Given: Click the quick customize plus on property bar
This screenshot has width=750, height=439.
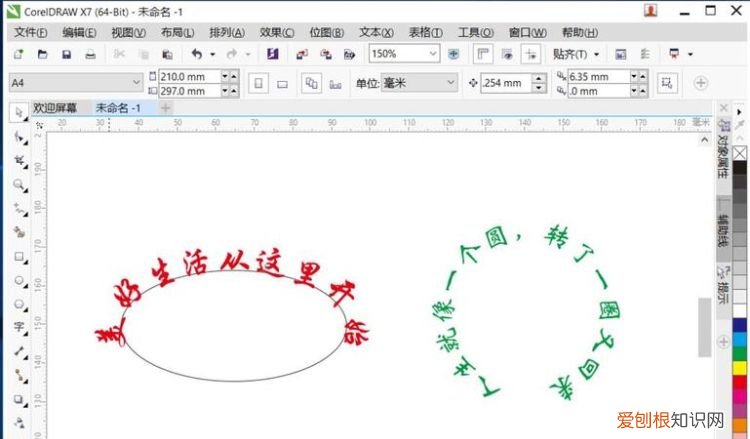Looking at the screenshot, I should click(x=701, y=83).
